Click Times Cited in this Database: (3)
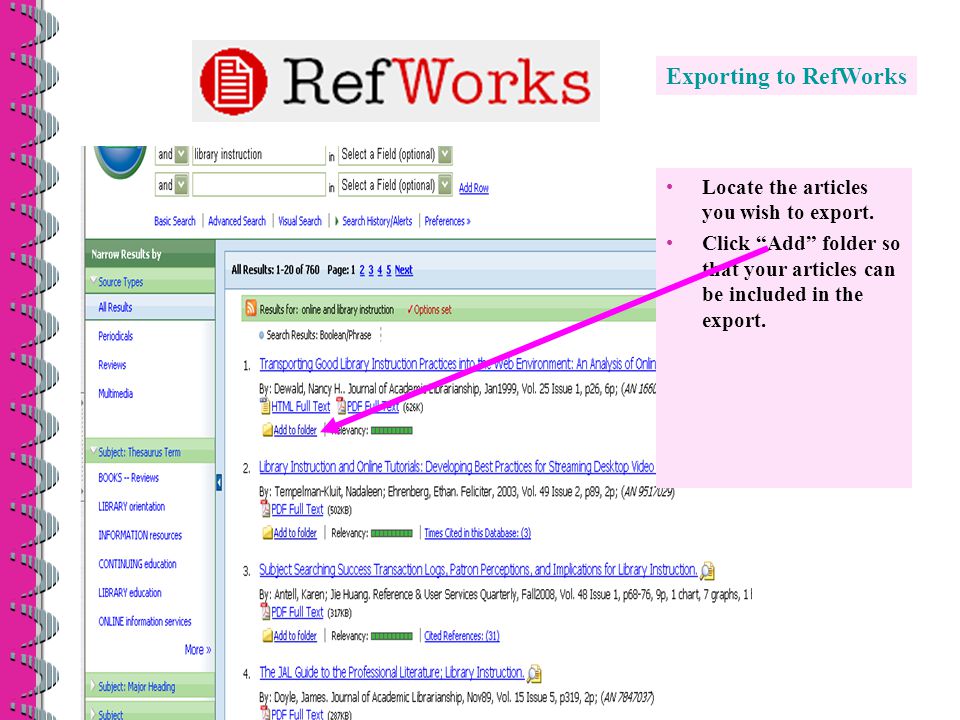960x720 pixels. click(x=478, y=533)
